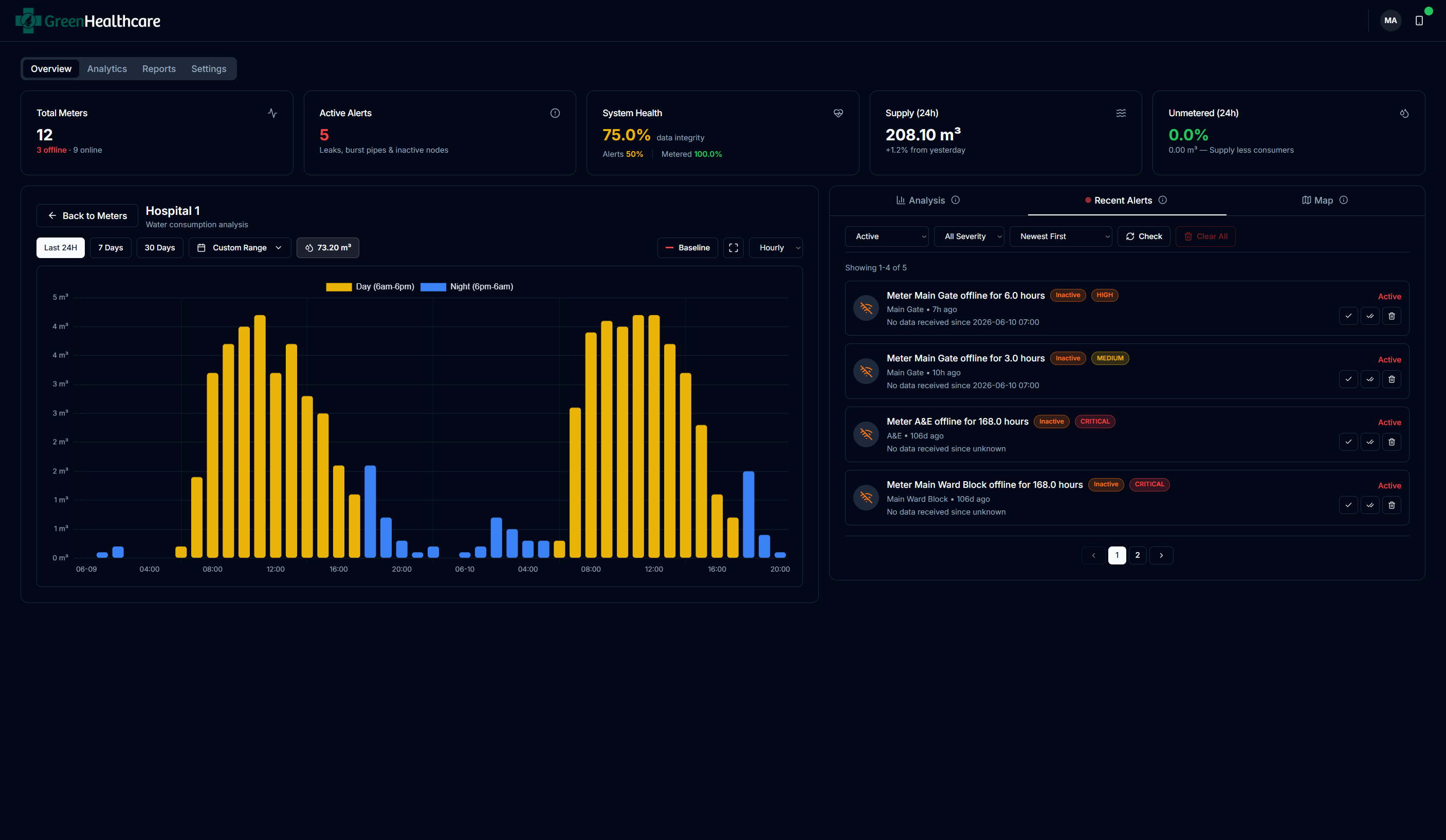Open the Map panel tab

1325,200
